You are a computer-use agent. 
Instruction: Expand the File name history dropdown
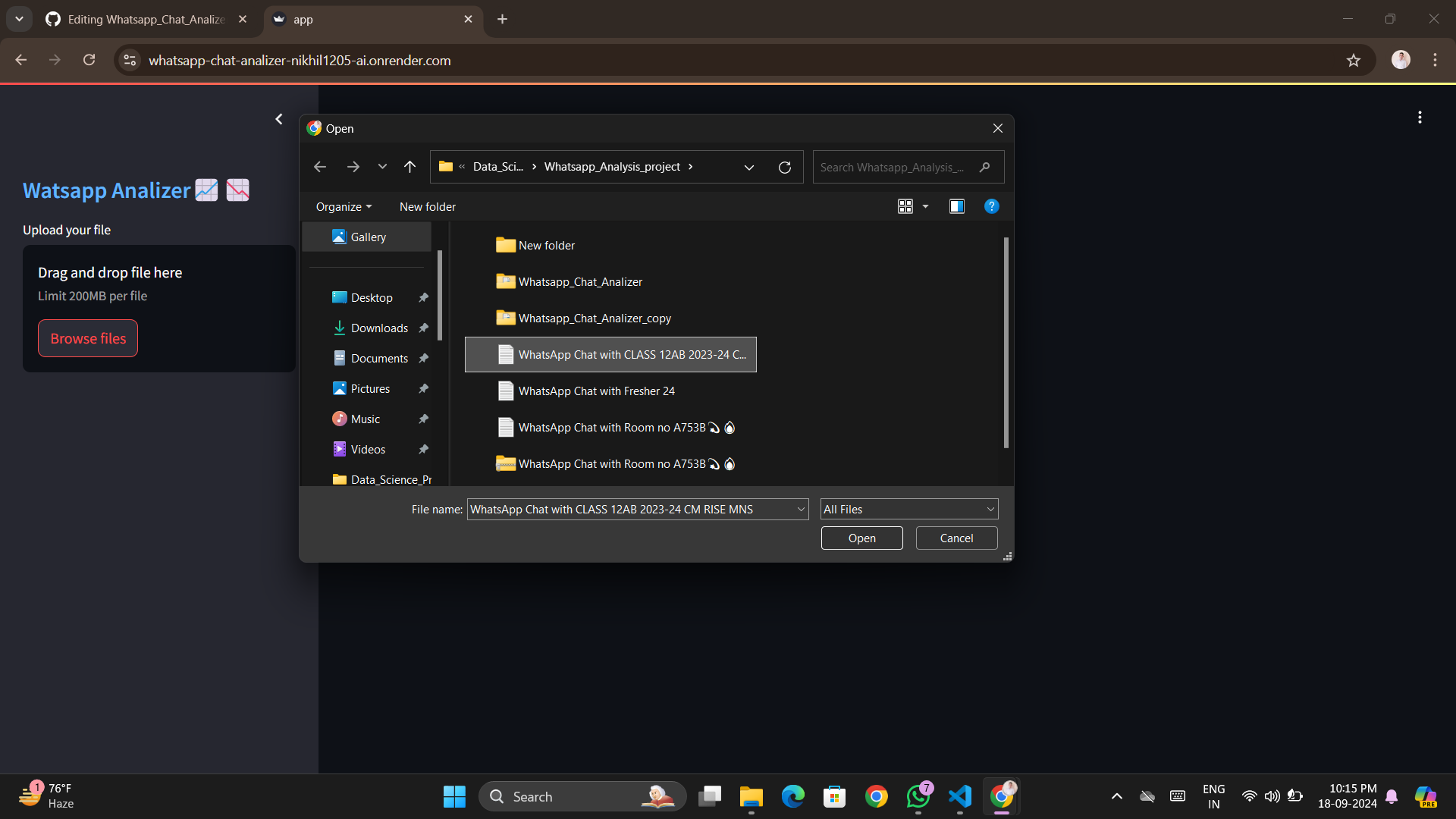point(801,510)
